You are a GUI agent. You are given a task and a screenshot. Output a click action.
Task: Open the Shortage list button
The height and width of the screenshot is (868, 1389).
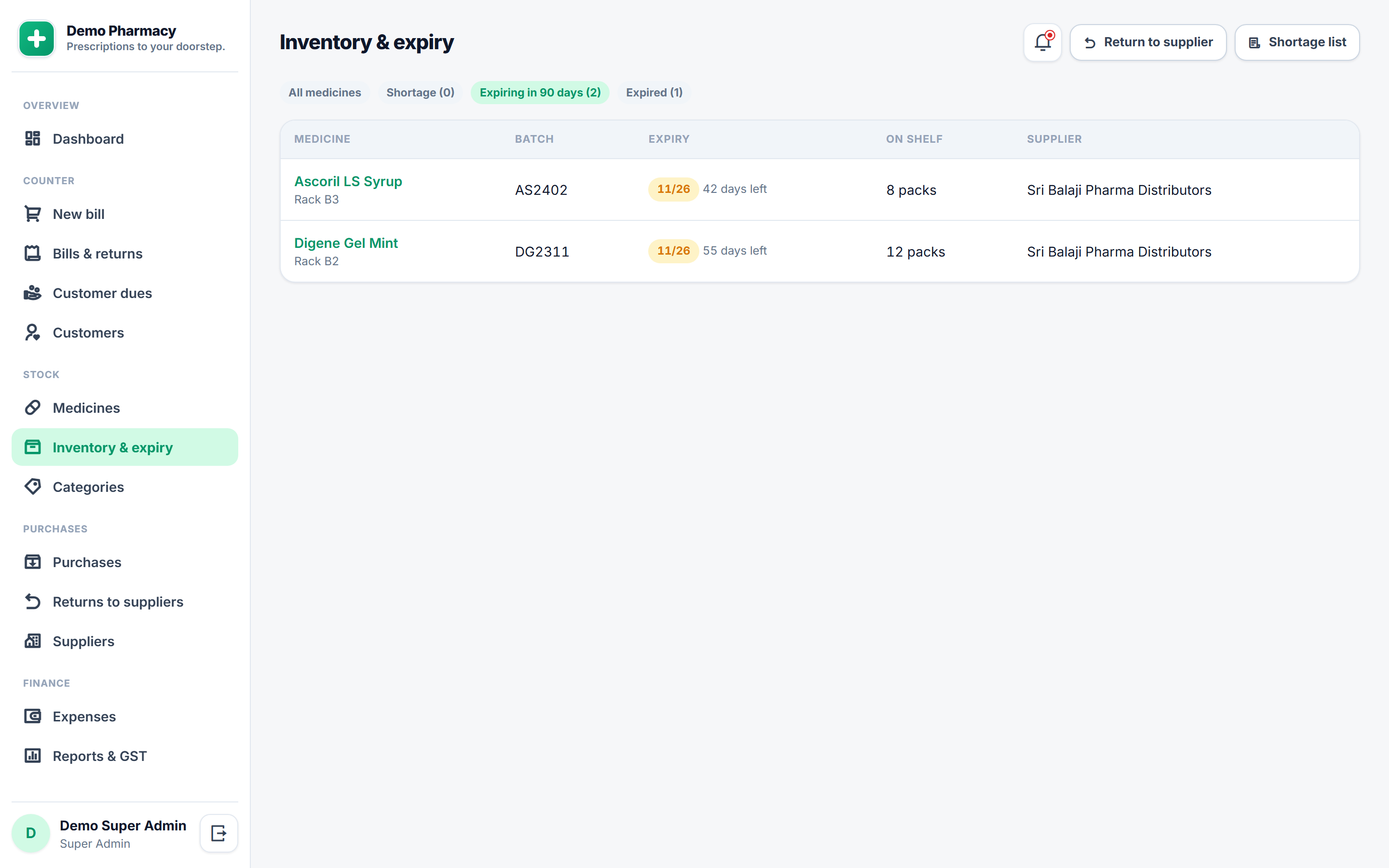pos(1297,42)
